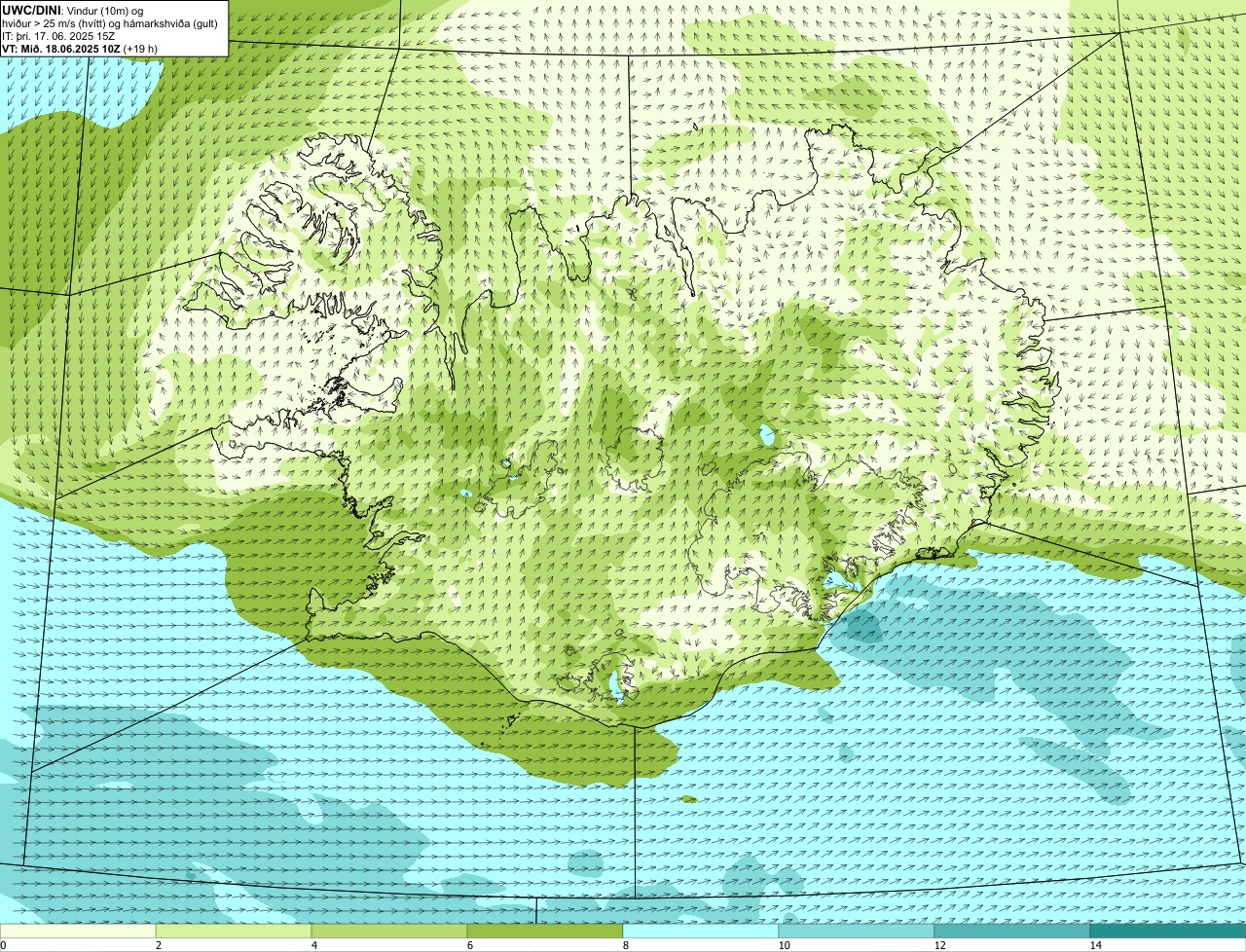
Task: Click the legend scale label "2"
Action: tap(158, 945)
